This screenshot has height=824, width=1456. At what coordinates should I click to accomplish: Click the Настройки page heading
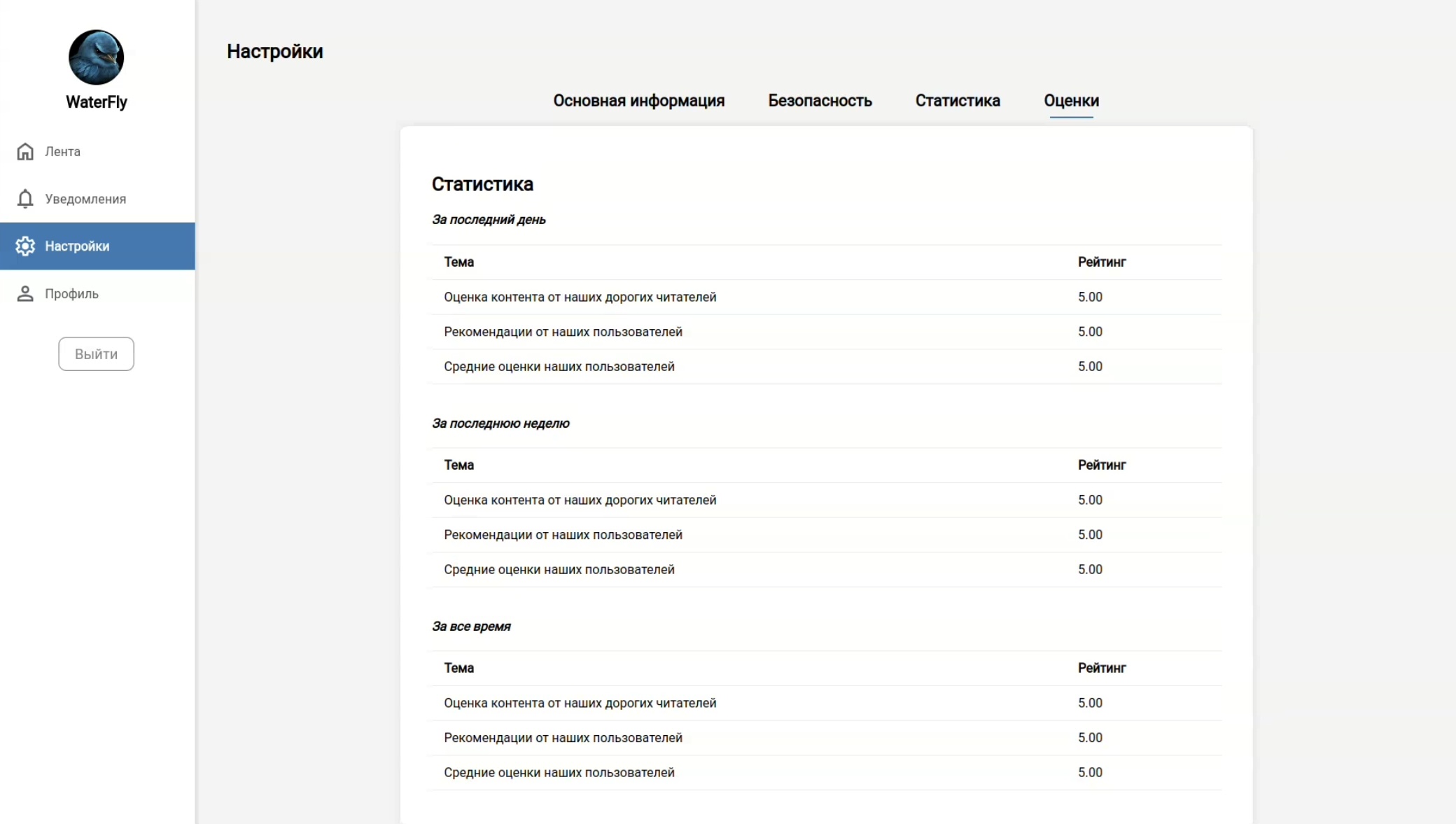(274, 52)
